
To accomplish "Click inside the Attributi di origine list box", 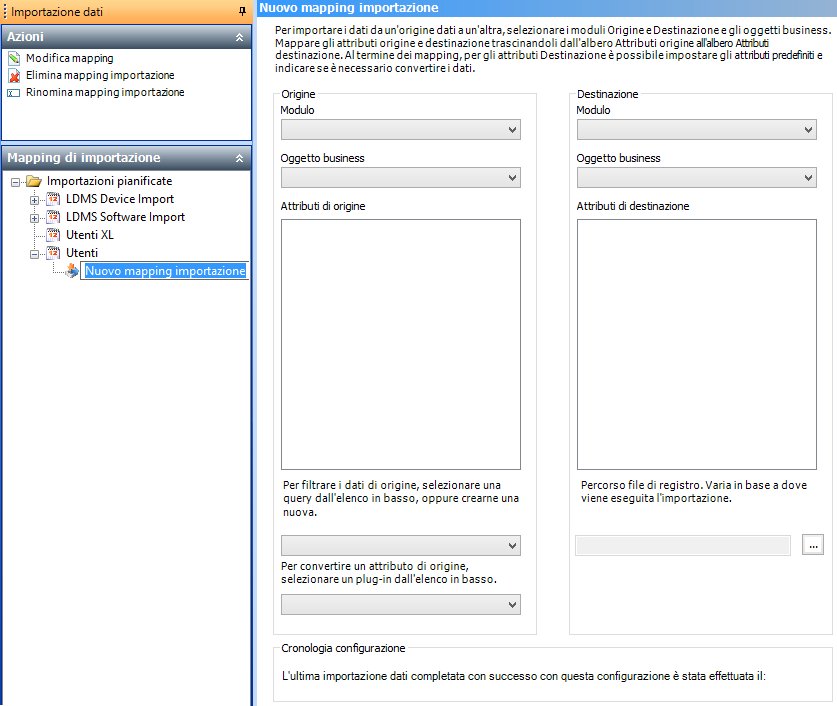I will click(x=400, y=344).
